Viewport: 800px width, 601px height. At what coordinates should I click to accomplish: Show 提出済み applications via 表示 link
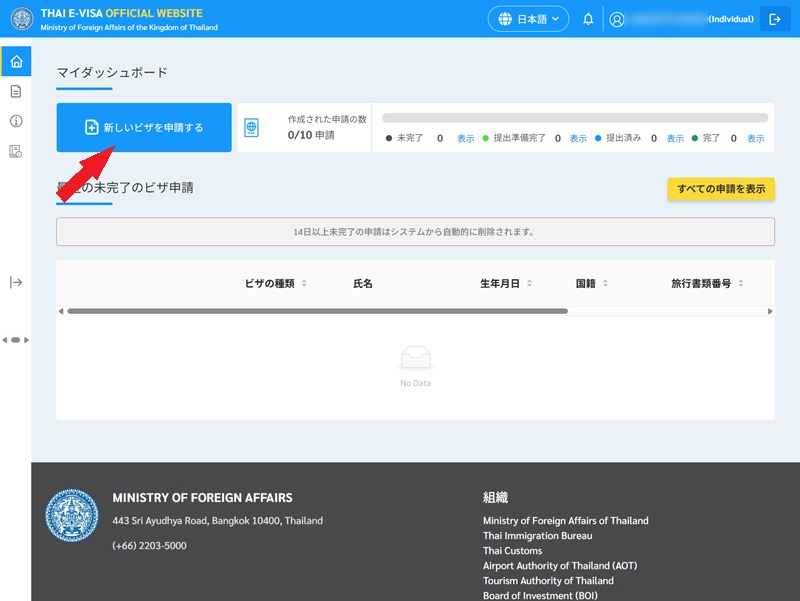(x=675, y=138)
